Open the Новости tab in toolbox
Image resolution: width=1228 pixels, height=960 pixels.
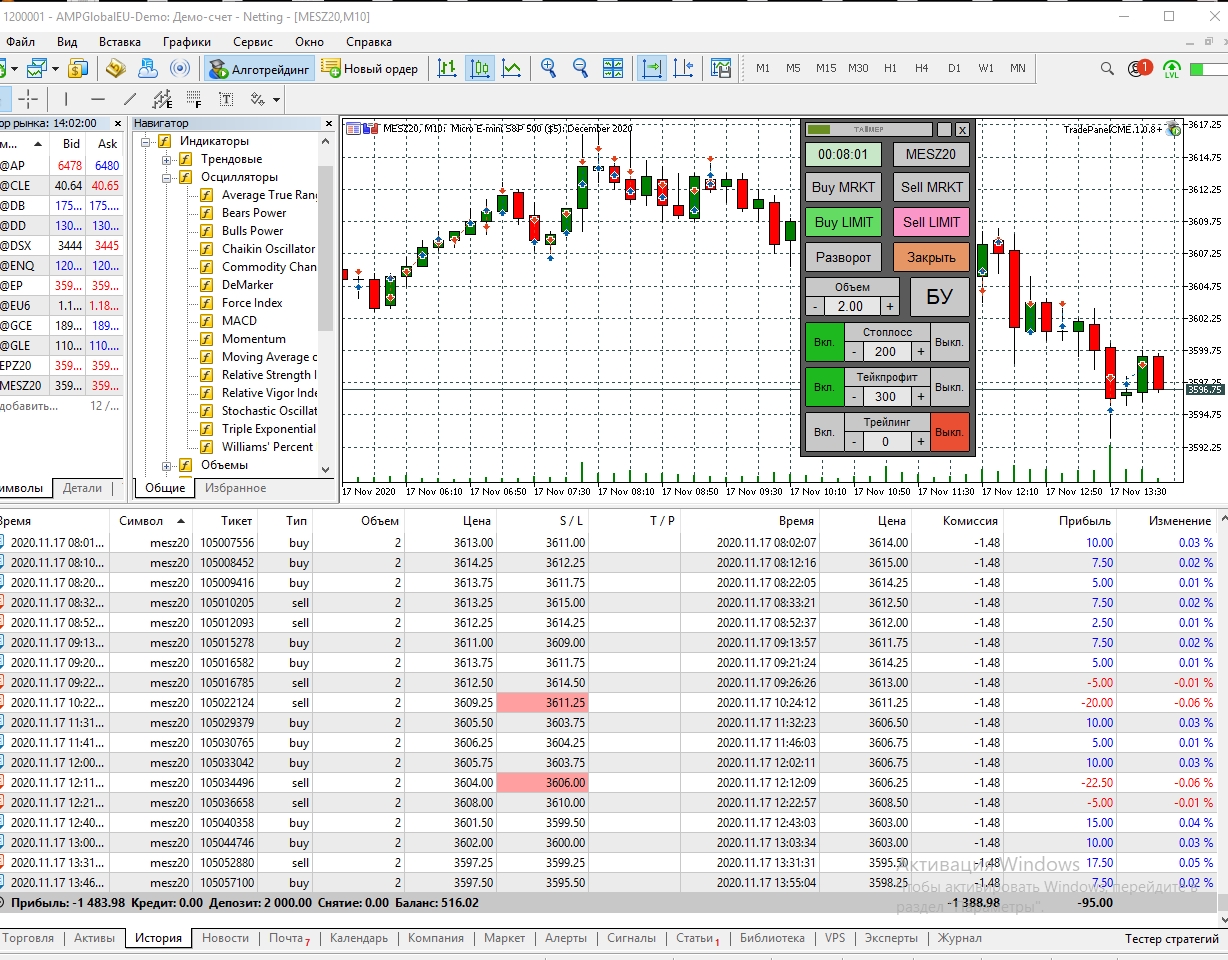(225, 938)
